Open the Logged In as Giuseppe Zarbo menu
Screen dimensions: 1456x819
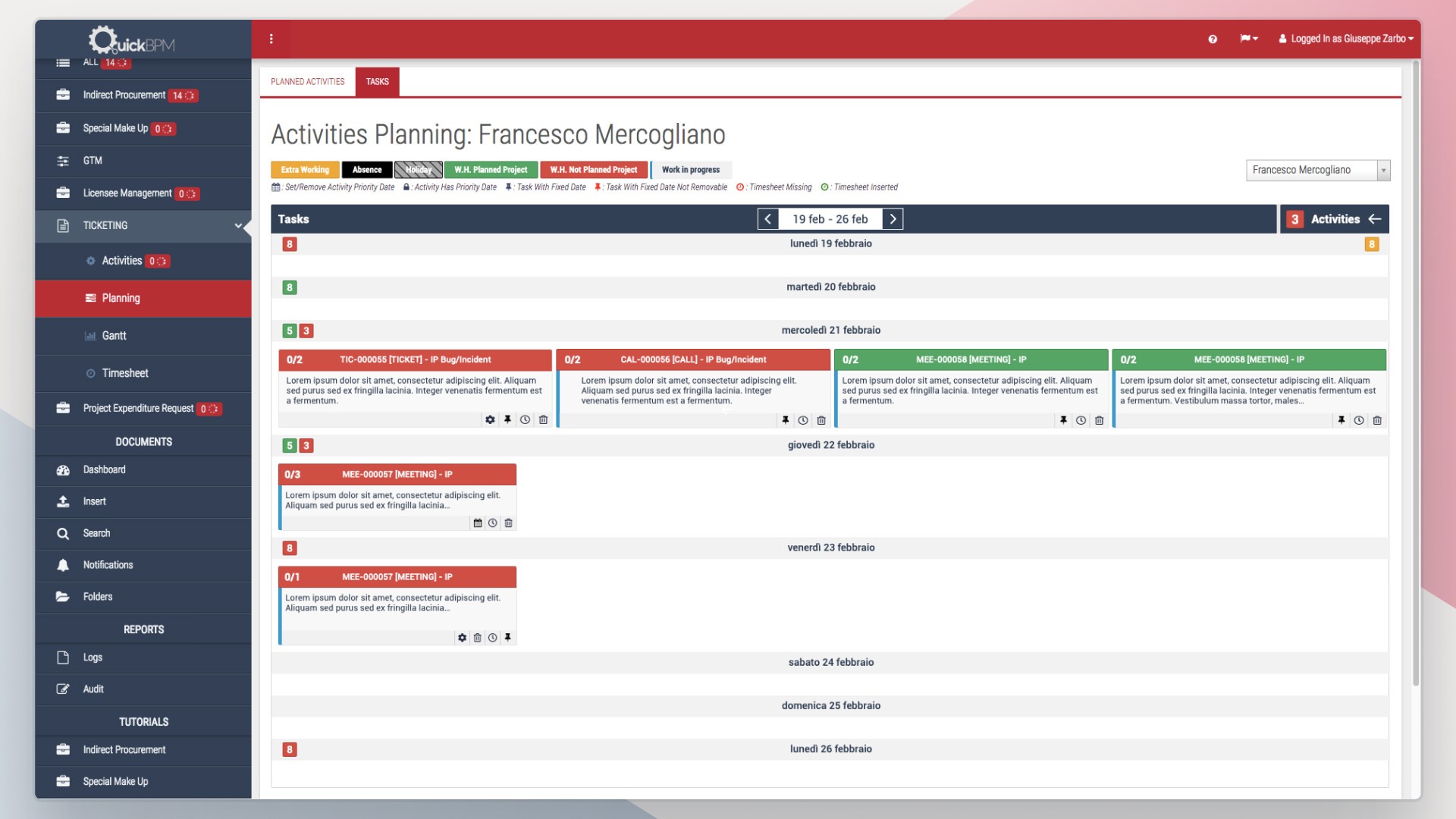coord(1346,39)
